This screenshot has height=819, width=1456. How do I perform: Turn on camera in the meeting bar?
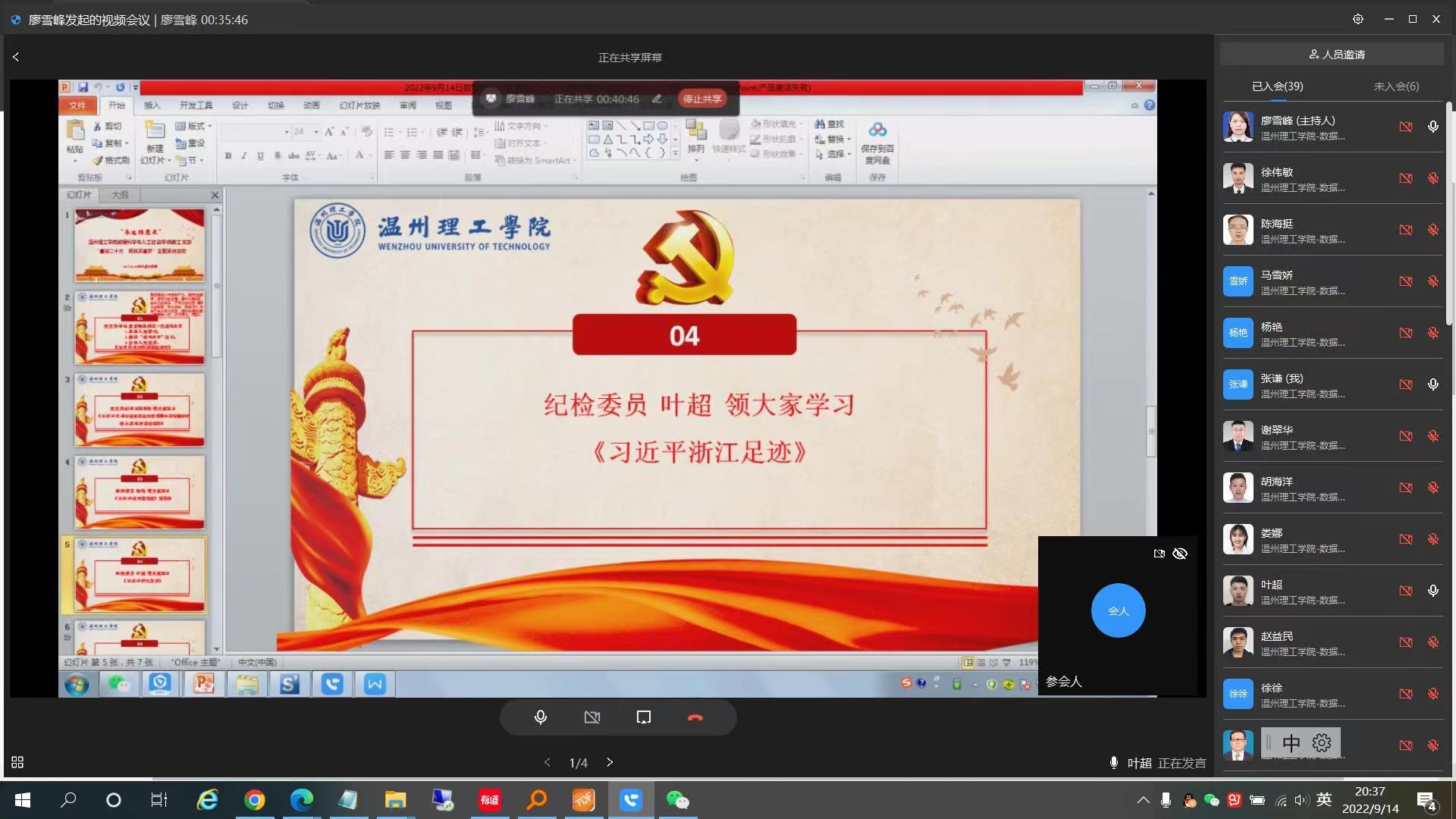[x=592, y=717]
